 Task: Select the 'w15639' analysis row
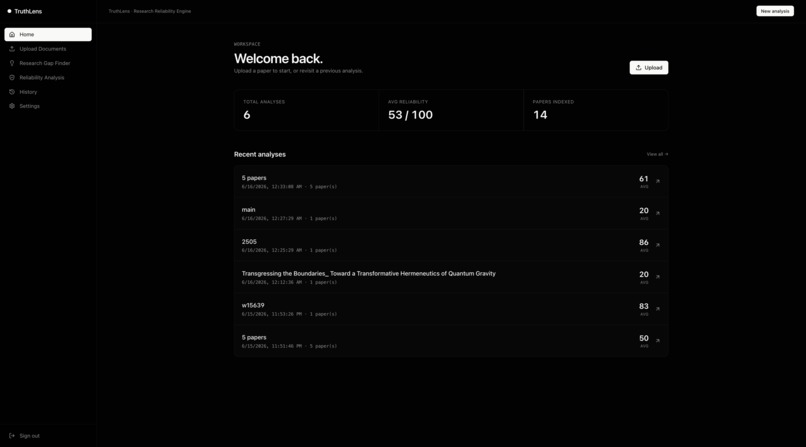click(x=451, y=309)
